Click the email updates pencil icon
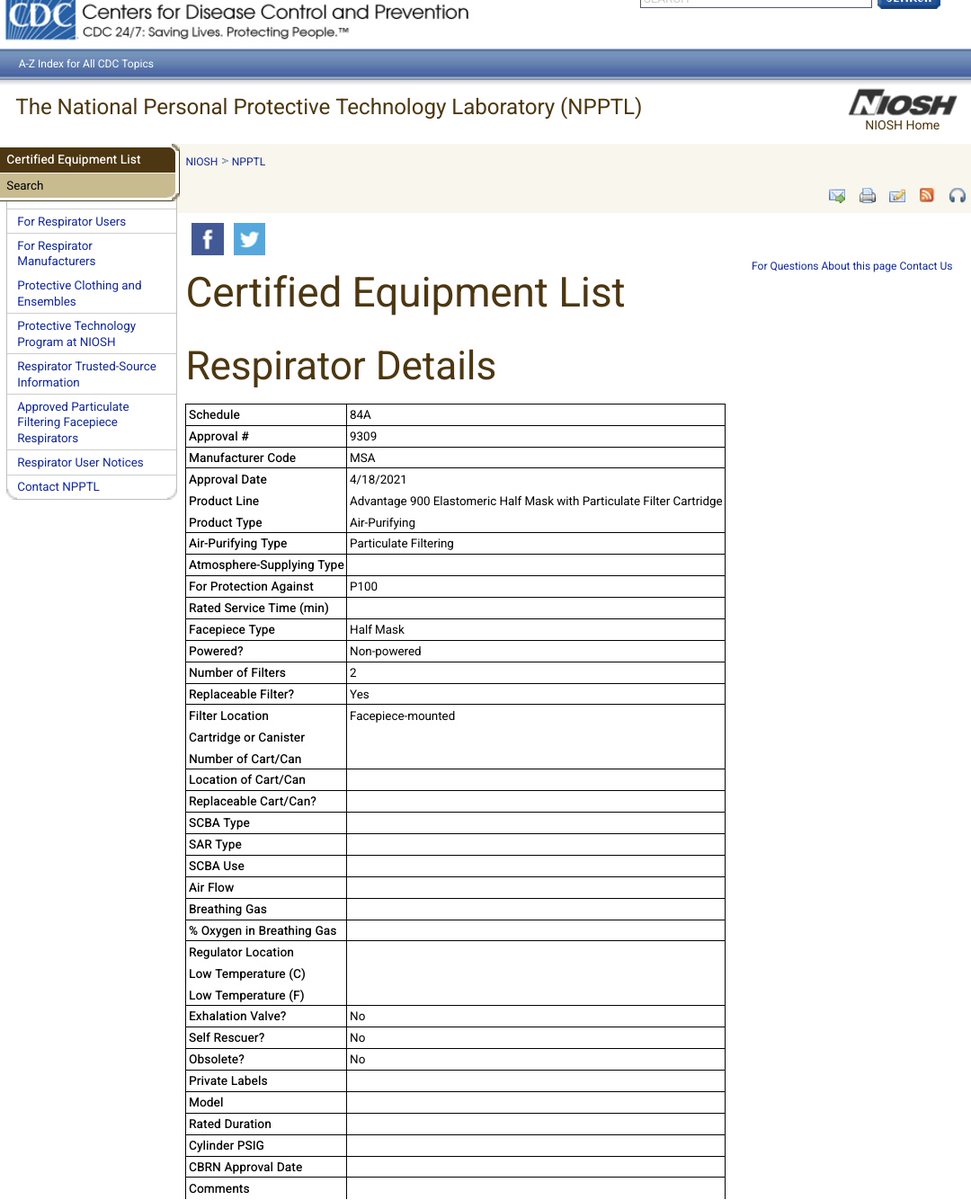Screen dimensions: 971x1200 click(x=897, y=196)
